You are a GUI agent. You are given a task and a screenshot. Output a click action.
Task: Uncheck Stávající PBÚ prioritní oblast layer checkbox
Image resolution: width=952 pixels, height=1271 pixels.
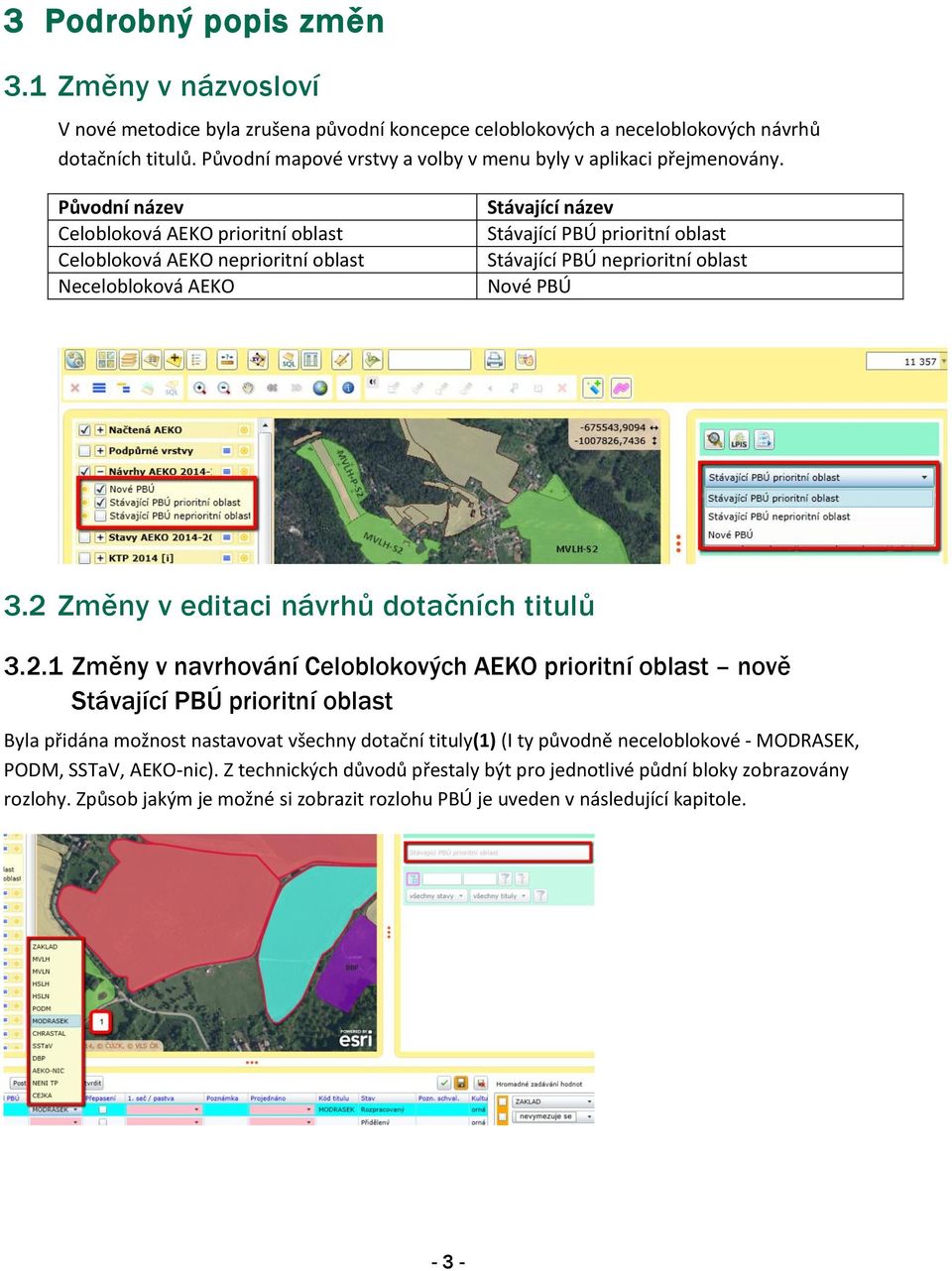coord(100,502)
